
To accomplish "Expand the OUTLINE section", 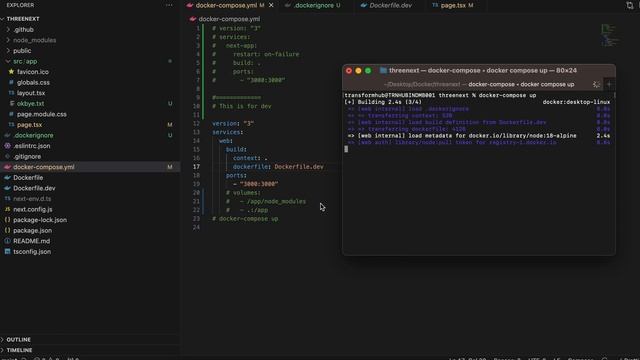I will 18,340.
